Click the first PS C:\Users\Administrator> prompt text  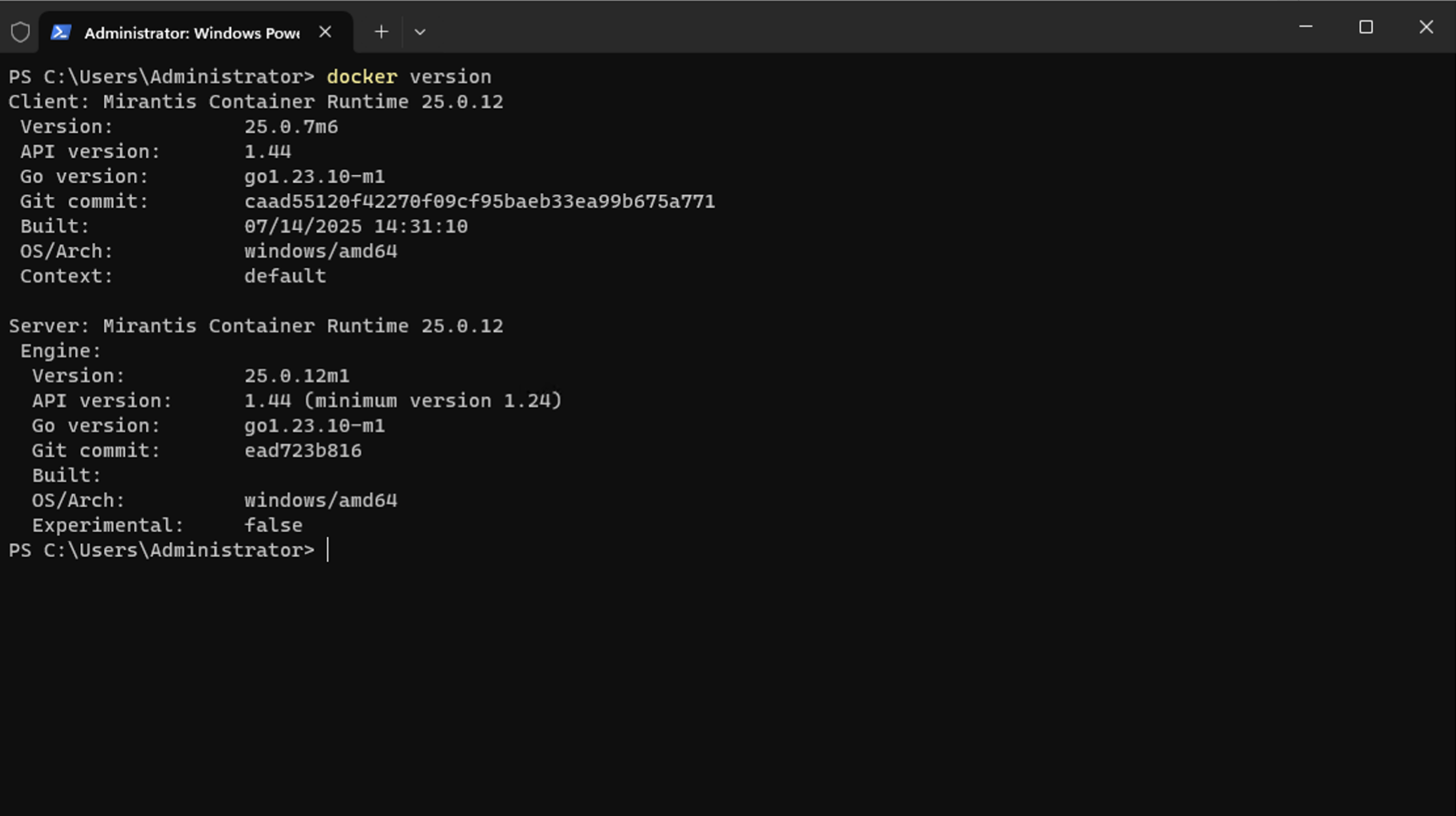(162, 77)
